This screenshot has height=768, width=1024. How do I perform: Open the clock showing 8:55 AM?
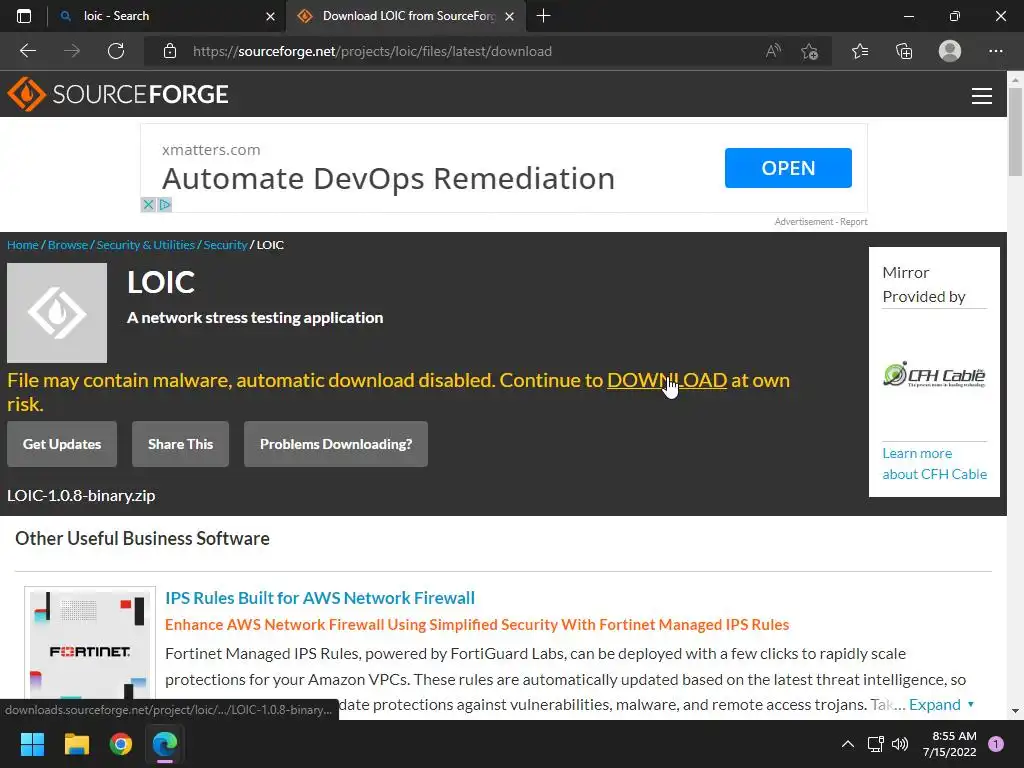[950, 744]
